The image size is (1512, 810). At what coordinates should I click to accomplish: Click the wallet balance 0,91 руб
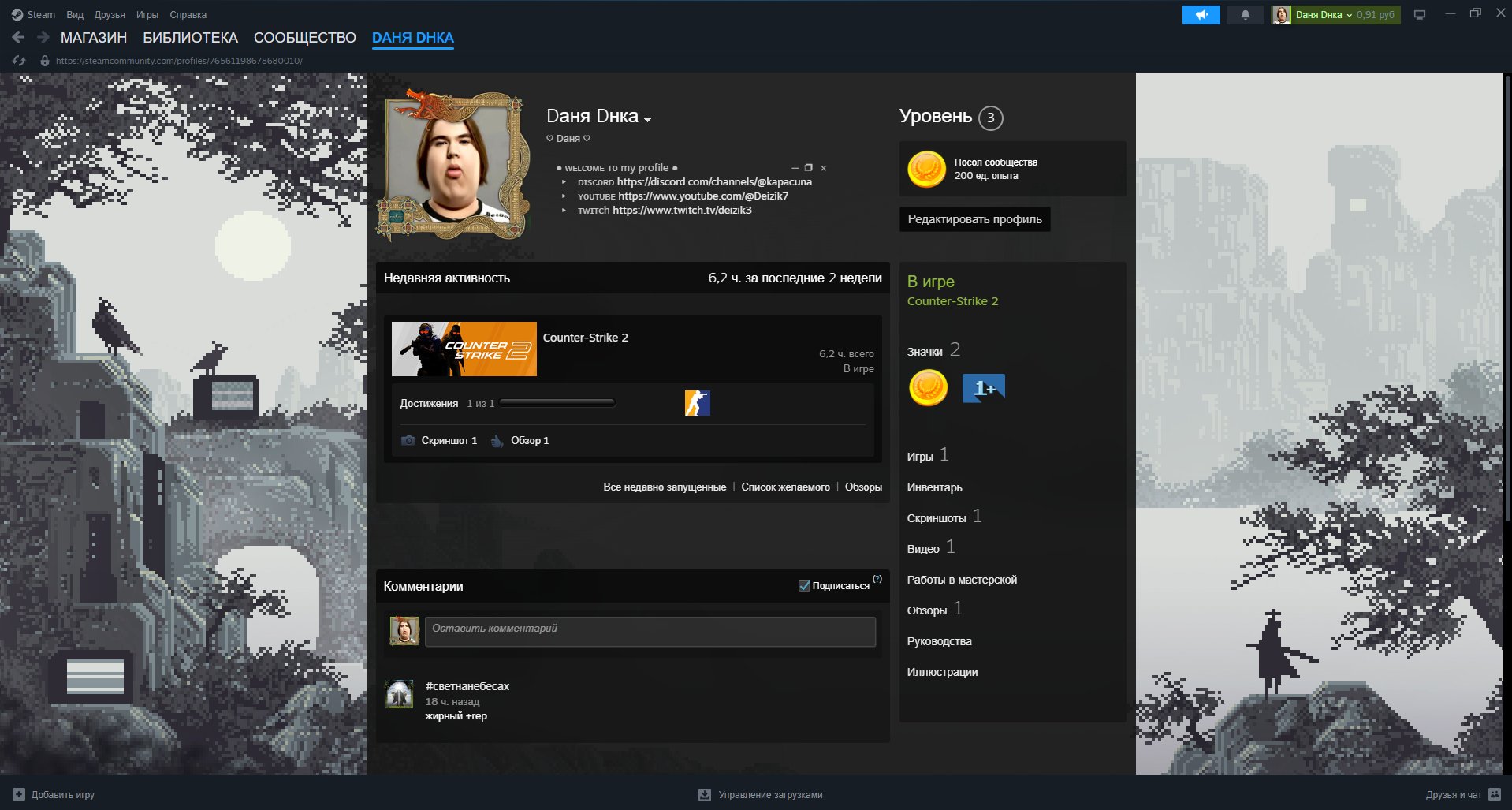pyautogui.click(x=1376, y=15)
